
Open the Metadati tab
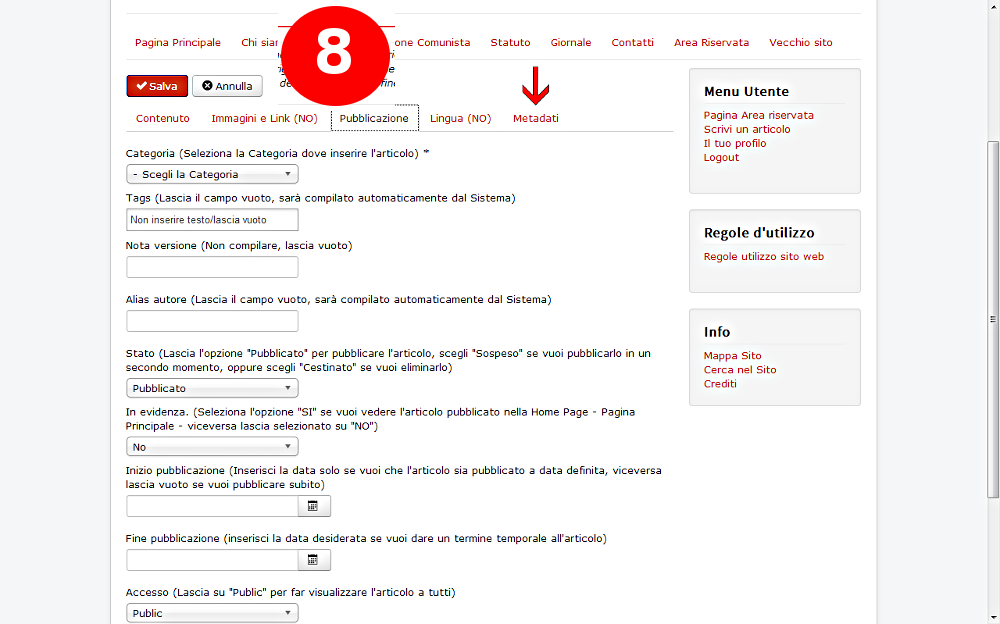coord(536,119)
